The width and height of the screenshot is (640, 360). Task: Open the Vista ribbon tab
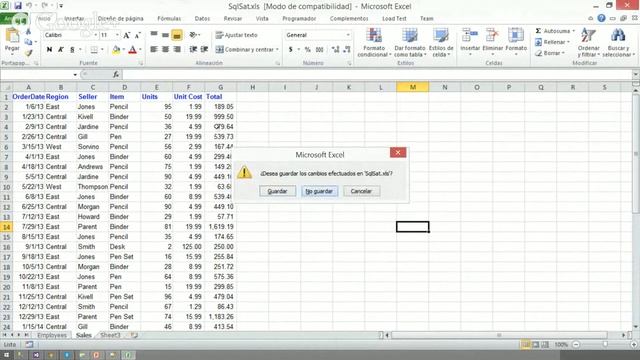[262, 19]
